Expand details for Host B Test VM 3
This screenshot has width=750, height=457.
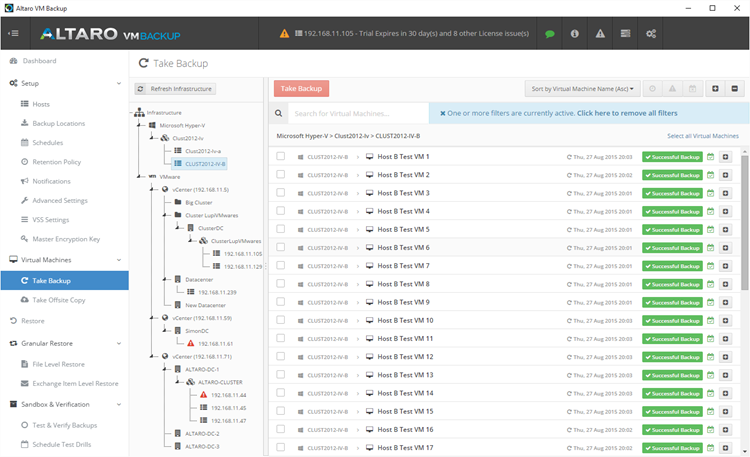click(x=725, y=193)
